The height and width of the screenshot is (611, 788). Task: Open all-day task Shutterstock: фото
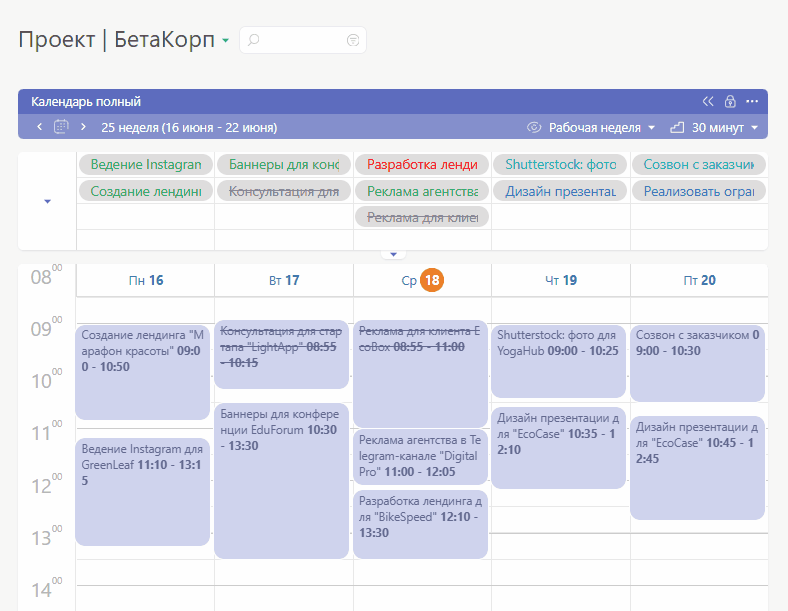[560, 164]
